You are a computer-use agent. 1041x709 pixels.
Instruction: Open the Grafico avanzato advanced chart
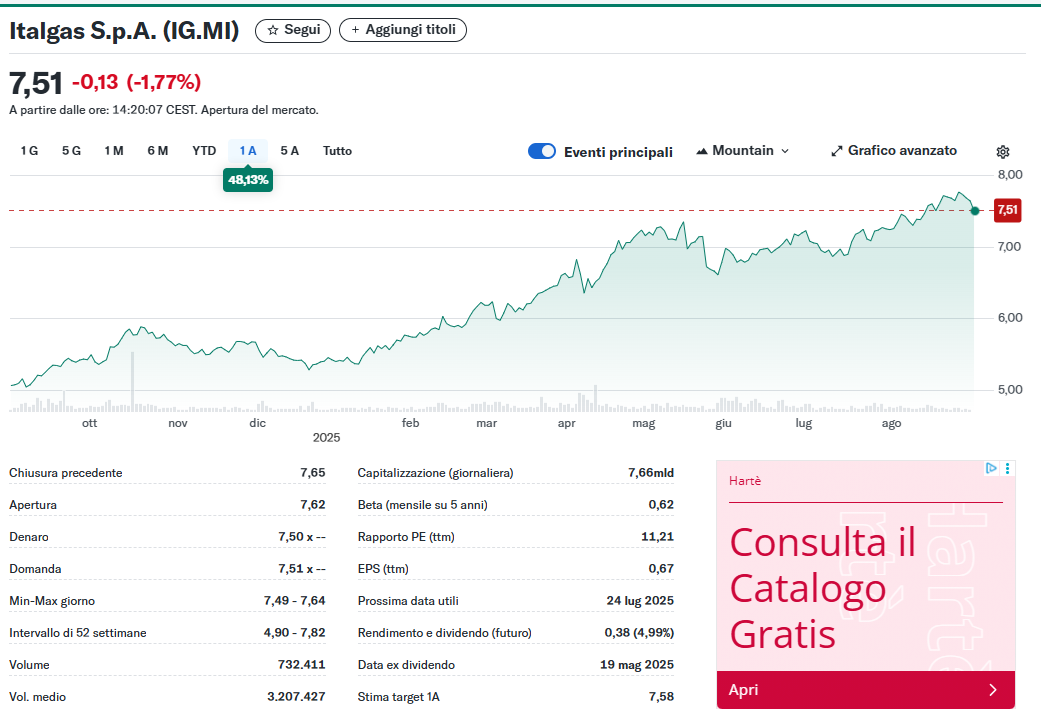(894, 151)
